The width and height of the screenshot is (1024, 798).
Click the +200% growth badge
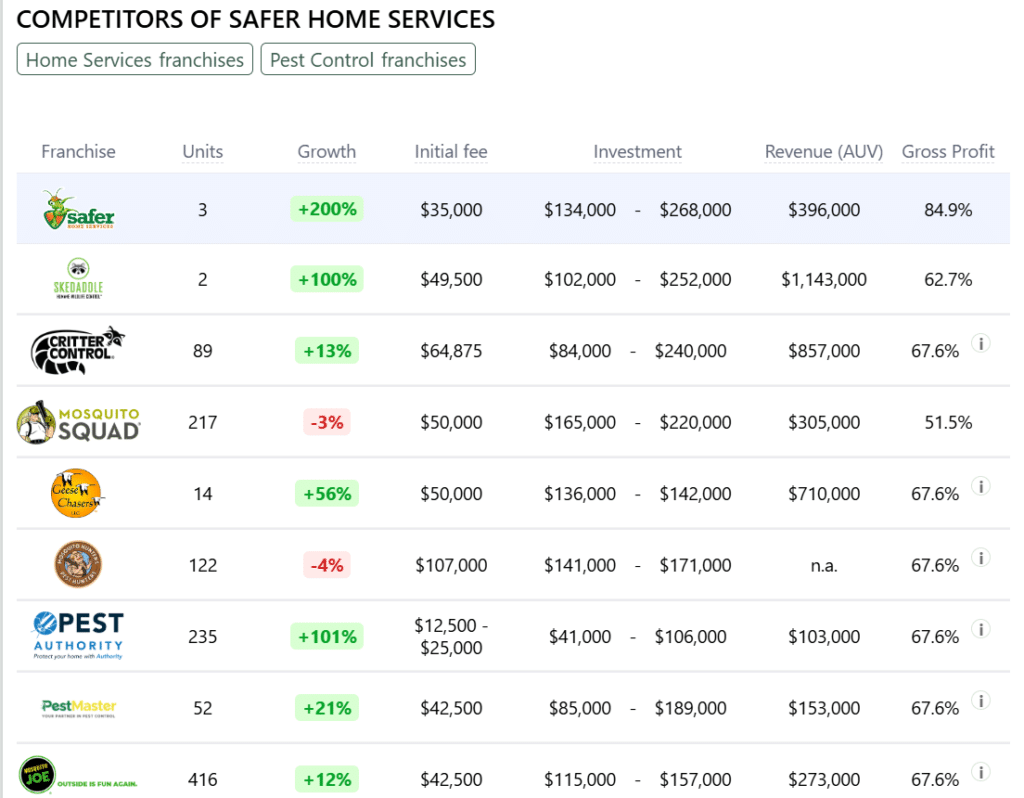[327, 209]
